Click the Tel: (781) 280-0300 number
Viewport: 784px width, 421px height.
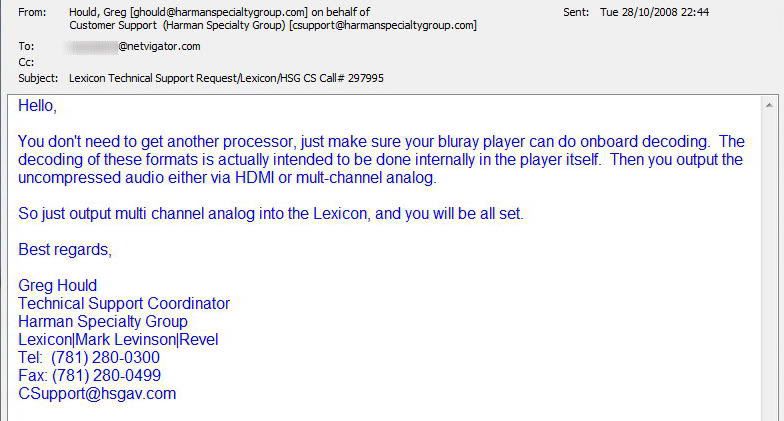pos(89,358)
